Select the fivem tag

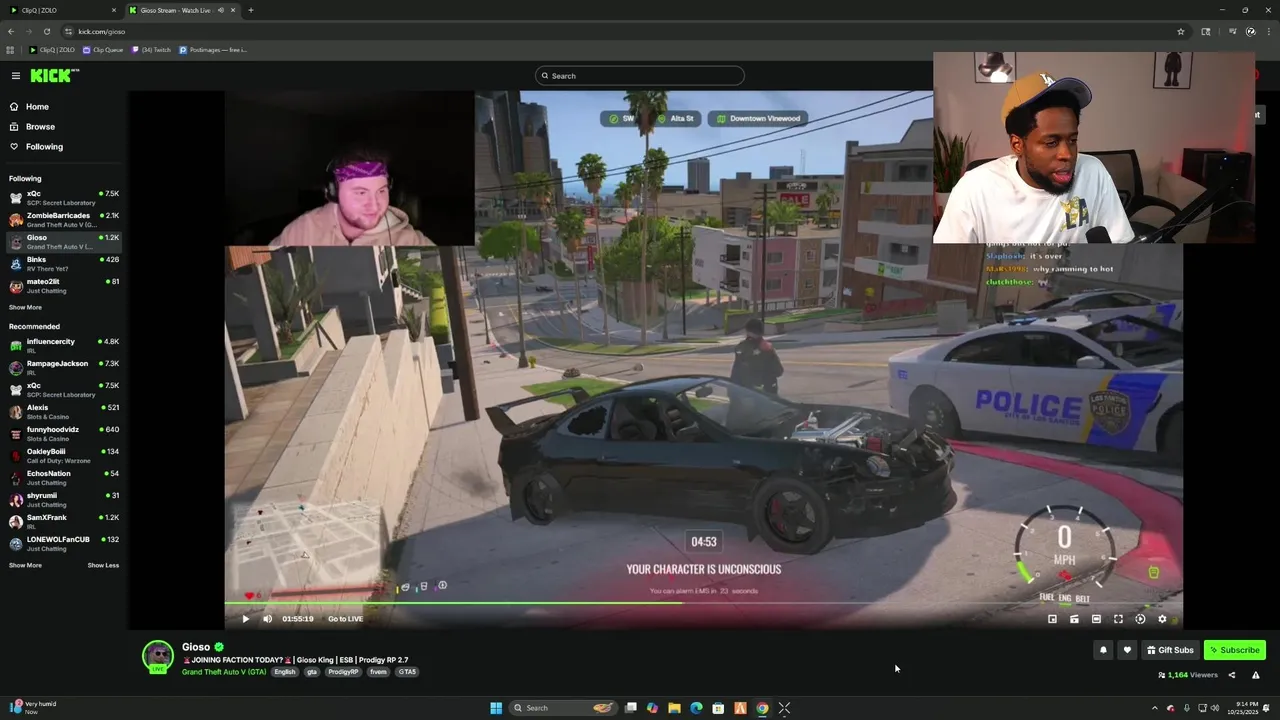pyautogui.click(x=378, y=672)
